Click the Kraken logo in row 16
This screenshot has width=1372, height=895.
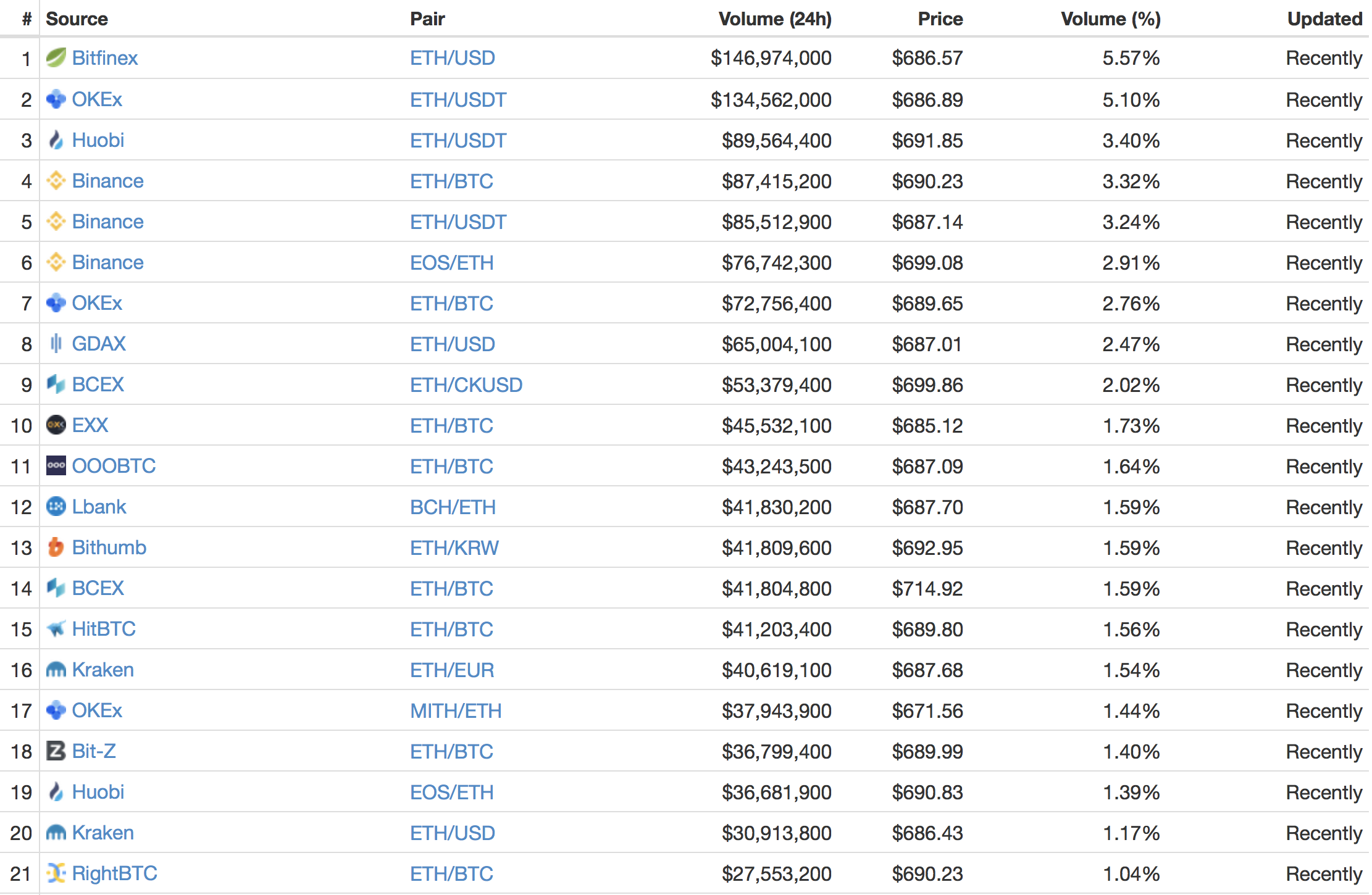(56, 669)
